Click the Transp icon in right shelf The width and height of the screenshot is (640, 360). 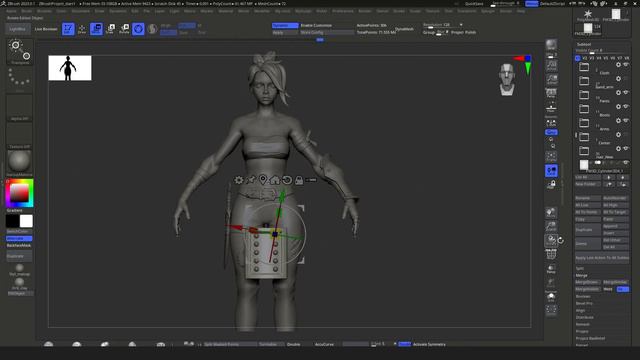[x=551, y=269]
